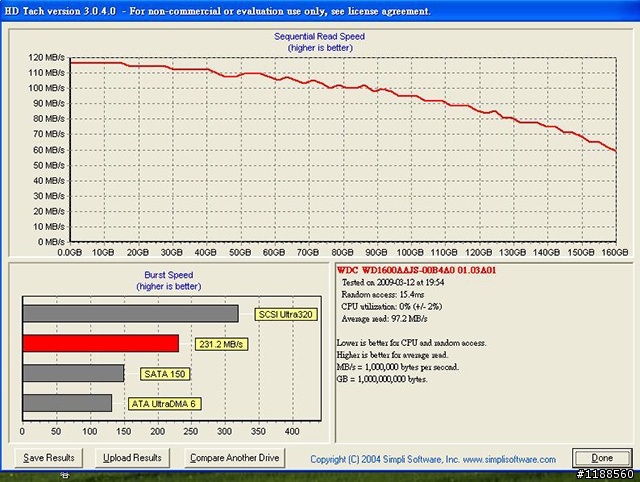Click the 60 MB/s y-axis label
The image size is (640, 482).
[x=49, y=150]
